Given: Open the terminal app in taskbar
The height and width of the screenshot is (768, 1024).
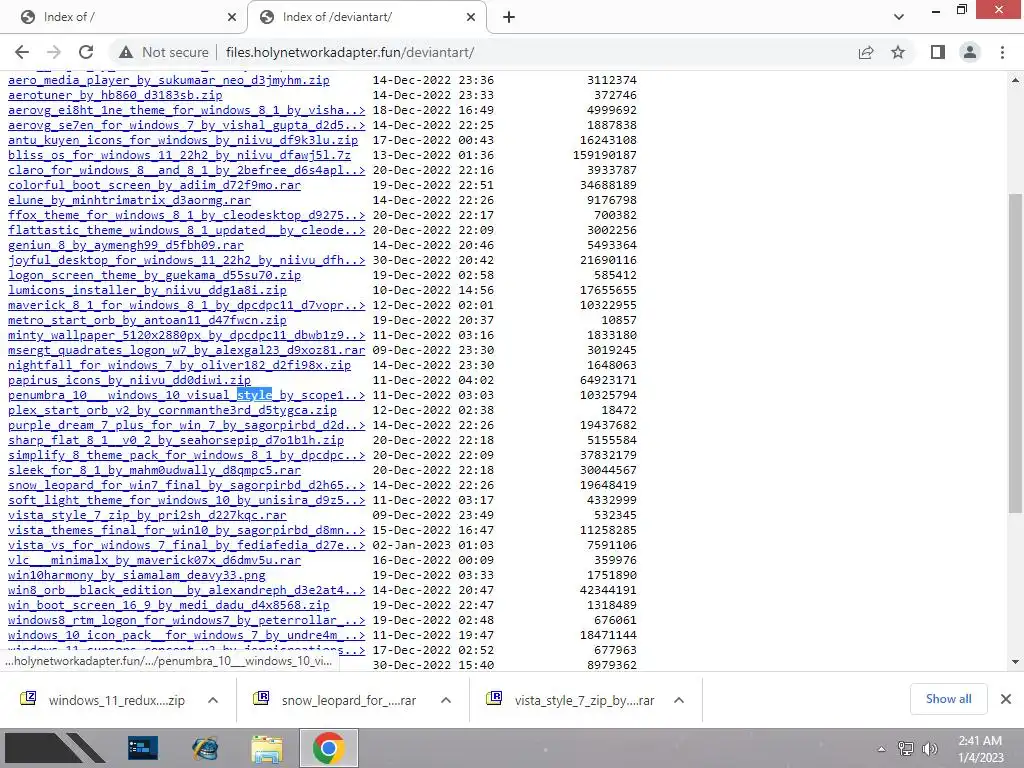Looking at the screenshot, I should coord(142,748).
